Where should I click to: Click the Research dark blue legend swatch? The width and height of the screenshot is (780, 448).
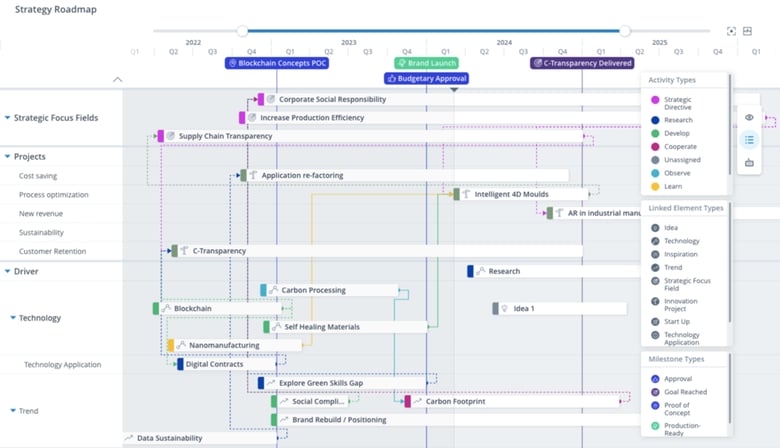pyautogui.click(x=655, y=120)
